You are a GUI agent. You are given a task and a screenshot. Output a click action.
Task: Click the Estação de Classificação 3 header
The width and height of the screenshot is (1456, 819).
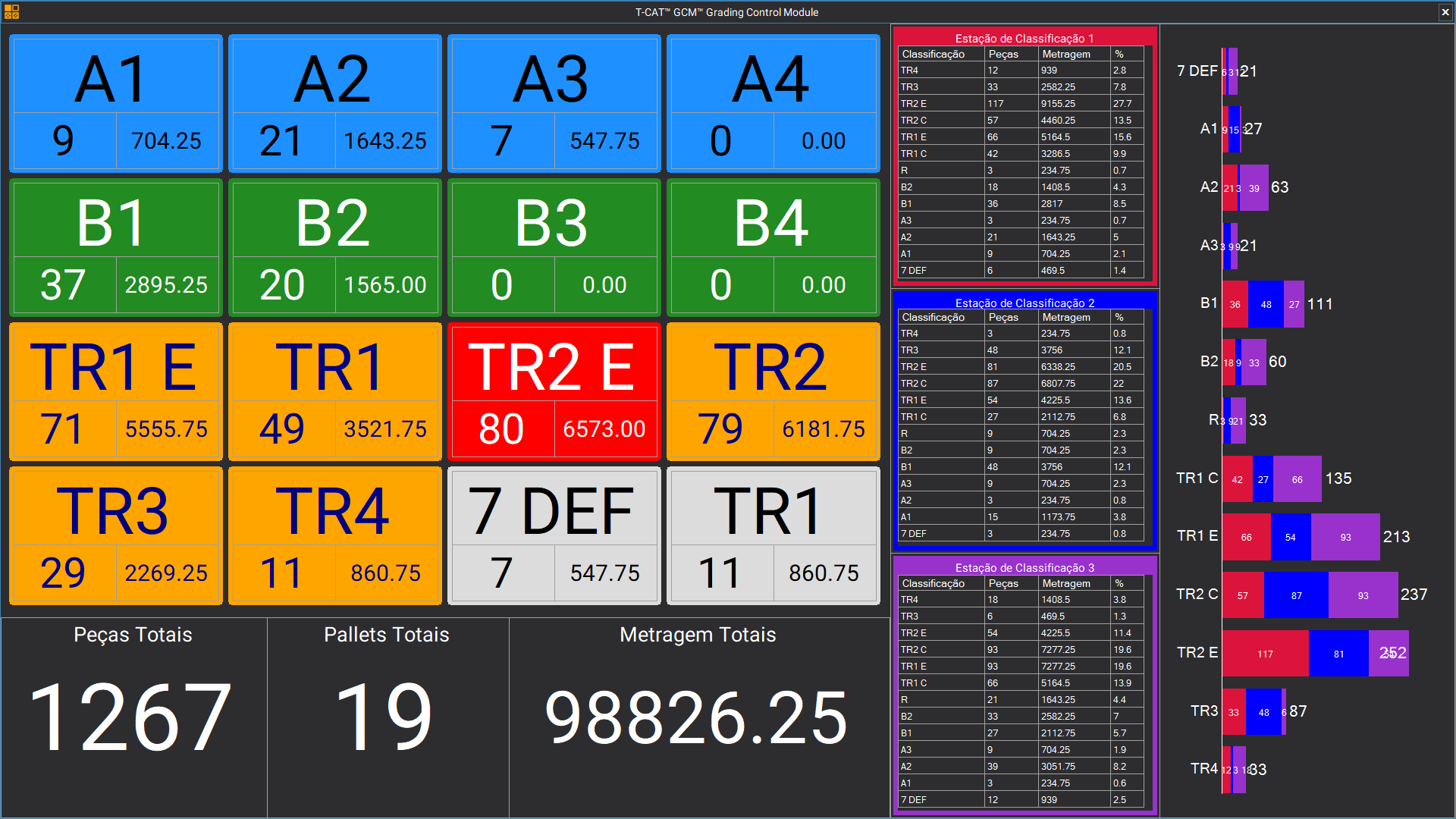point(1025,568)
